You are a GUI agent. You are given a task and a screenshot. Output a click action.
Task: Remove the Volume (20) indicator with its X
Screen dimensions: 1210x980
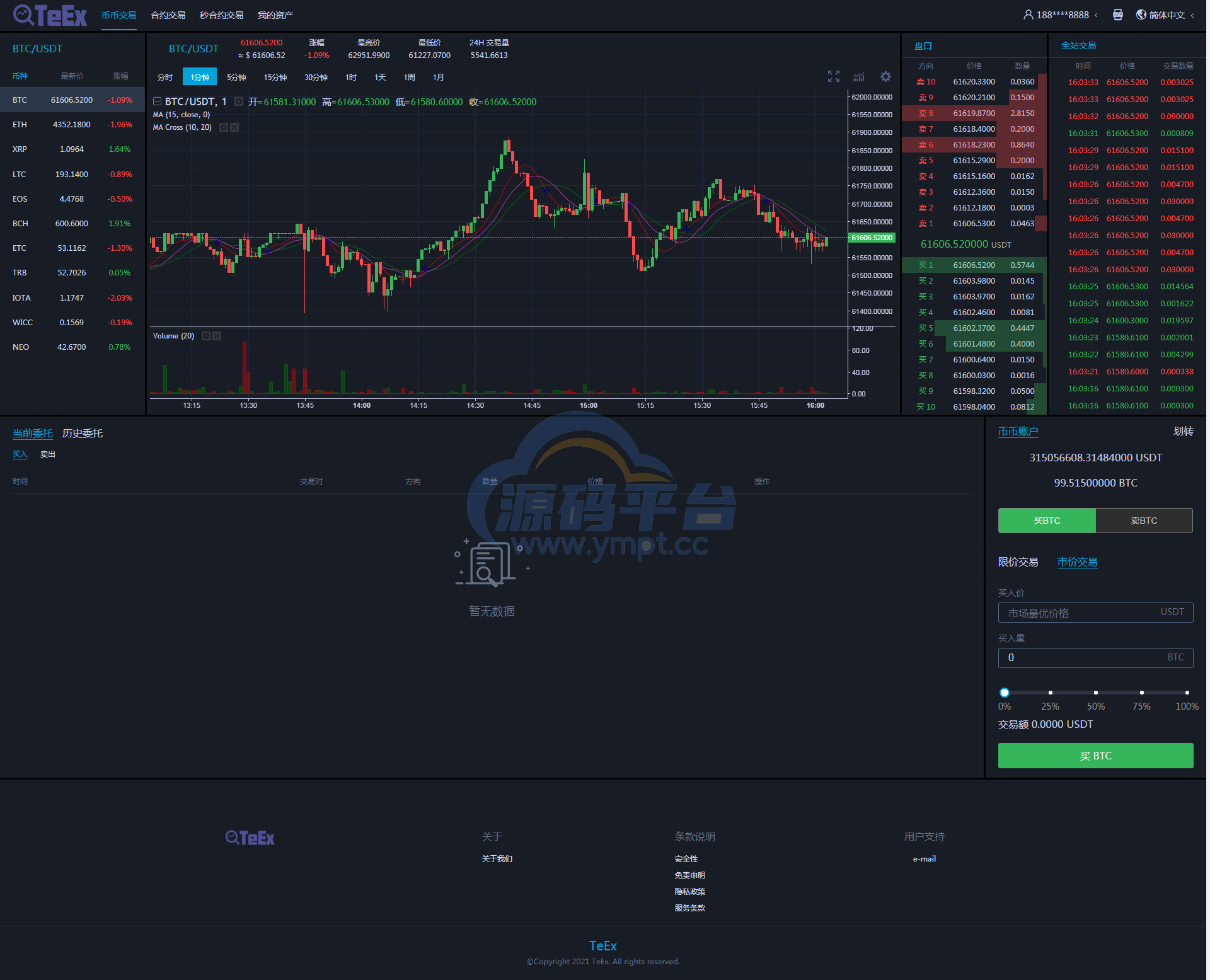click(x=217, y=336)
